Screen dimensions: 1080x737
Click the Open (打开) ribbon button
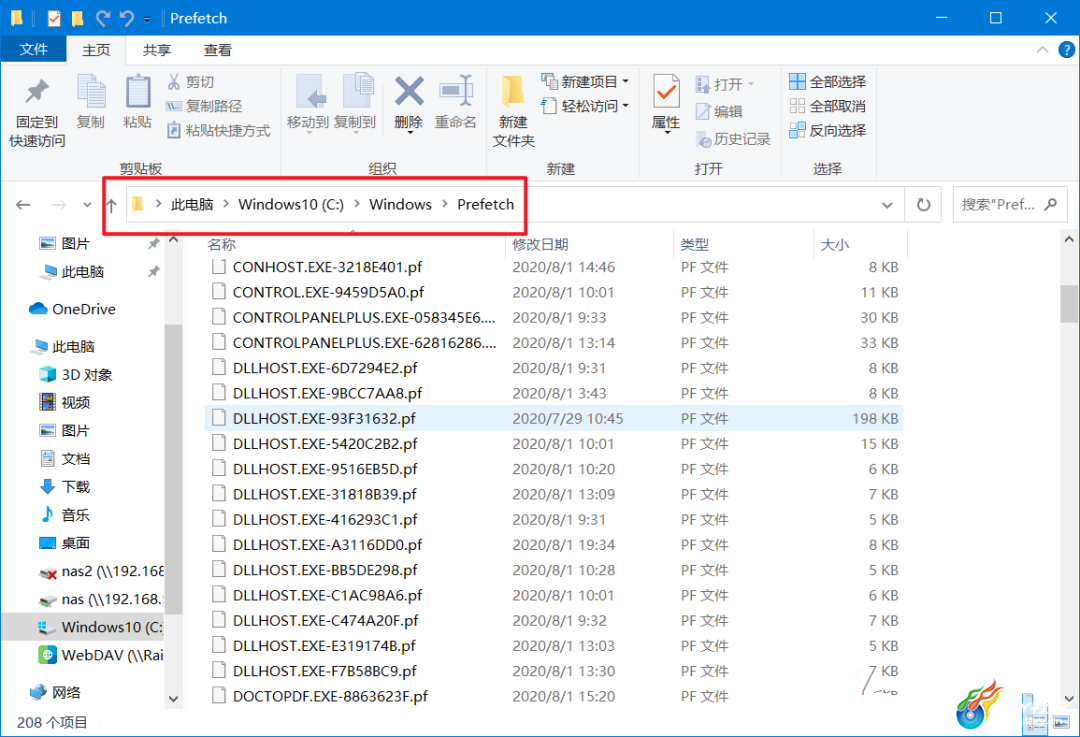[x=725, y=85]
